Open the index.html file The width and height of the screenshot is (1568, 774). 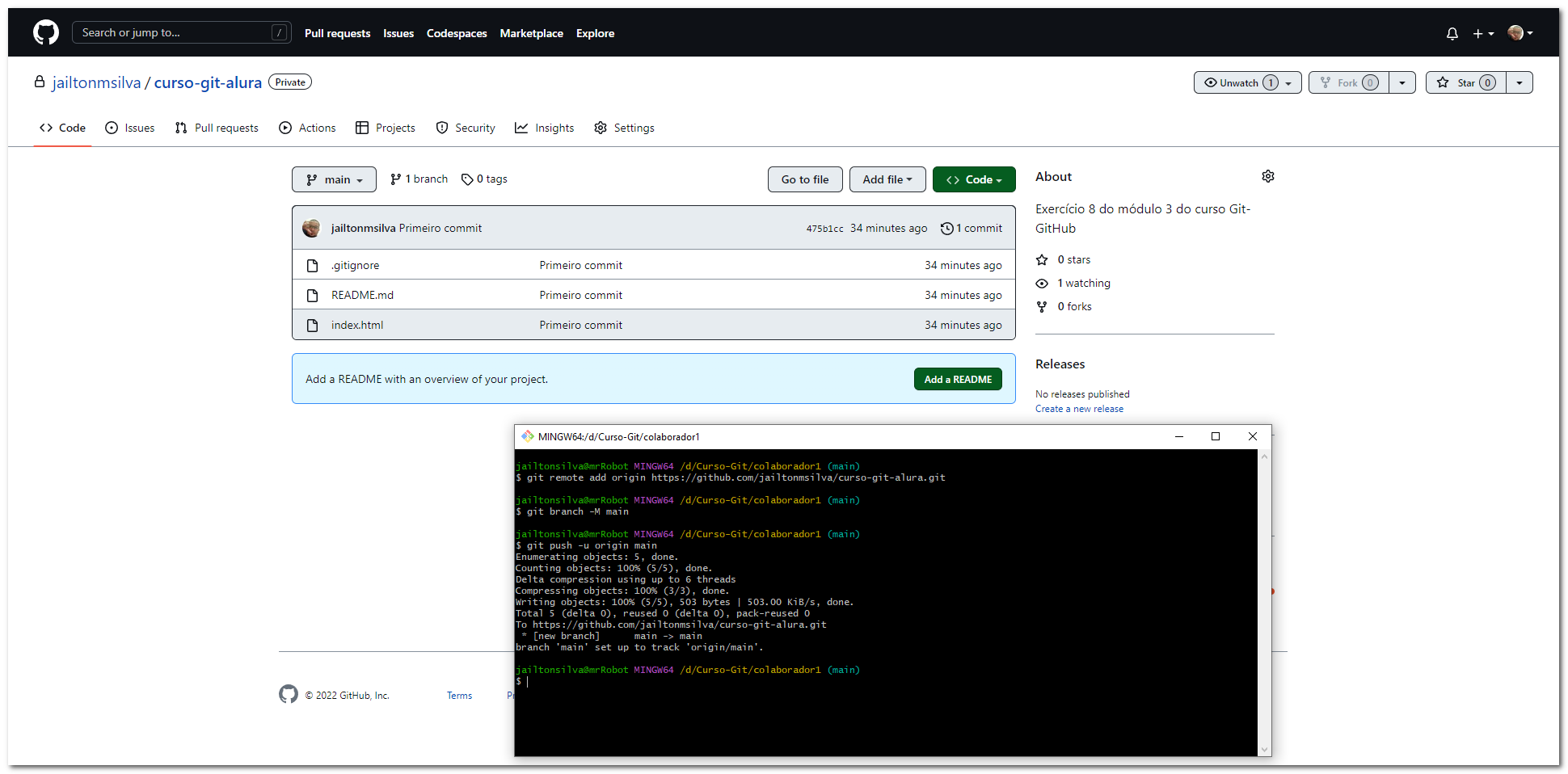[357, 325]
